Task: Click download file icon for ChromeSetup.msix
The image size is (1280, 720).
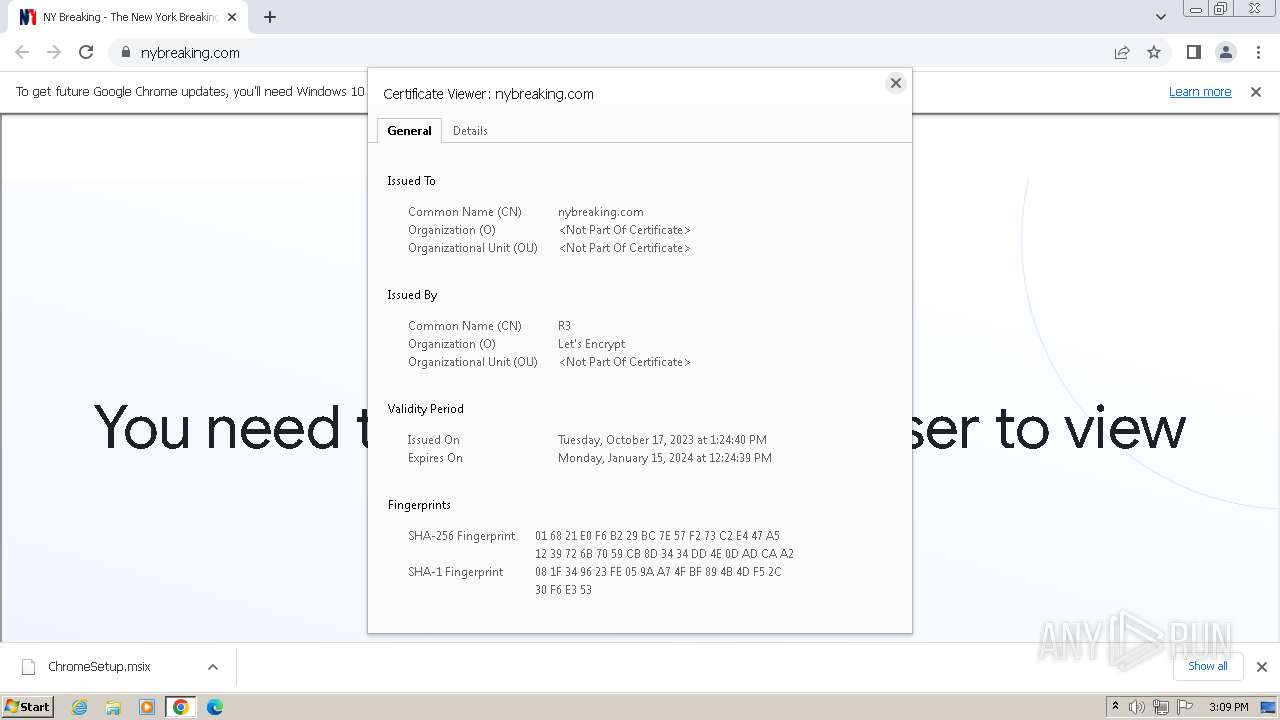Action: tap(29, 667)
